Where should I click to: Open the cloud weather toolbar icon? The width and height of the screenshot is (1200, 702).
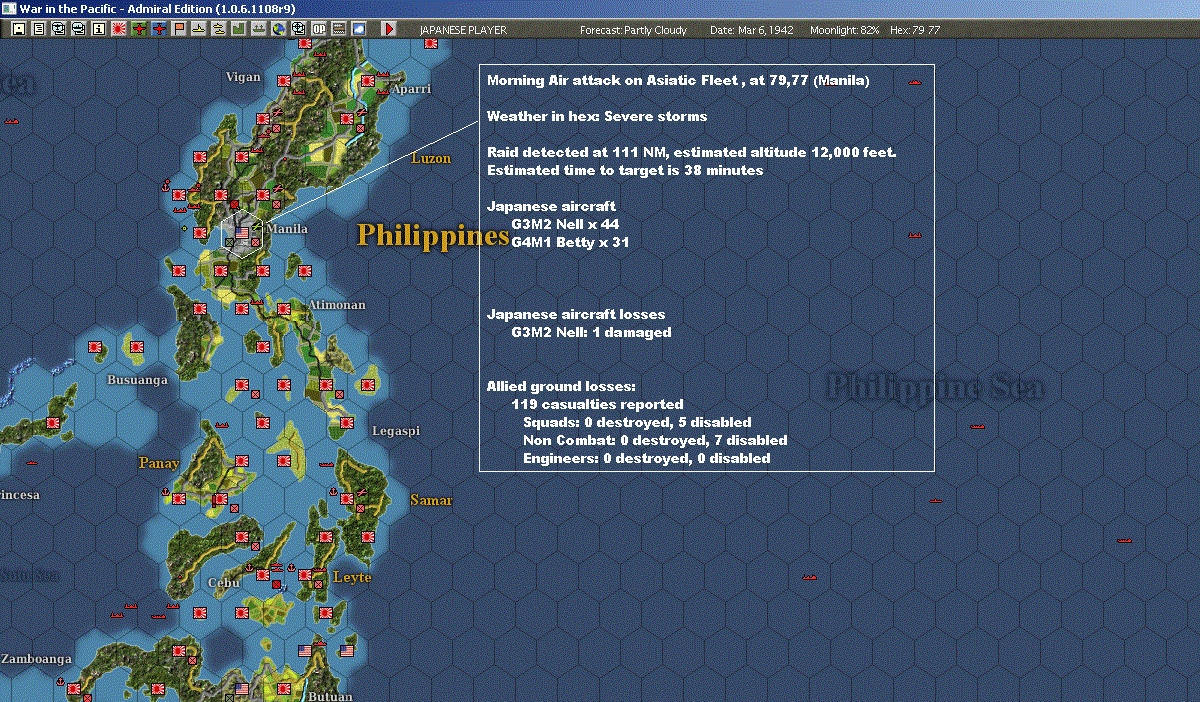pyautogui.click(x=358, y=30)
